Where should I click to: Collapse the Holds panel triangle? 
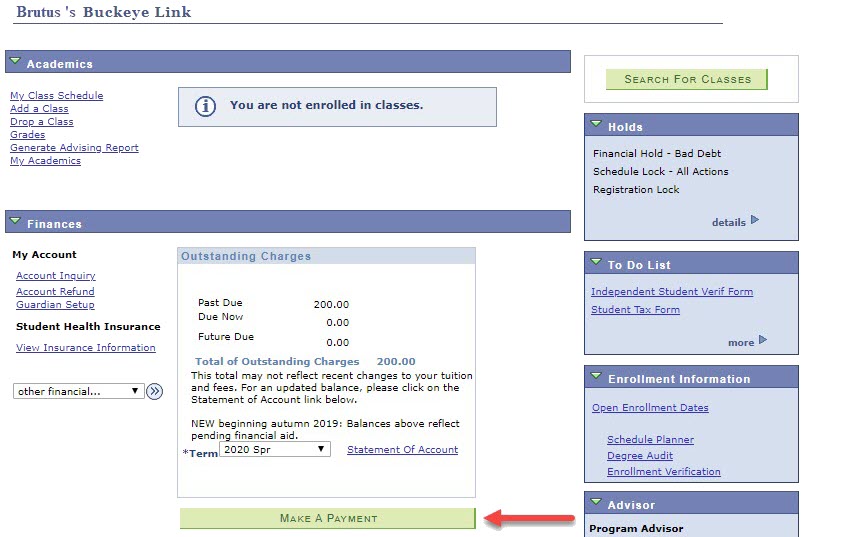pos(596,124)
